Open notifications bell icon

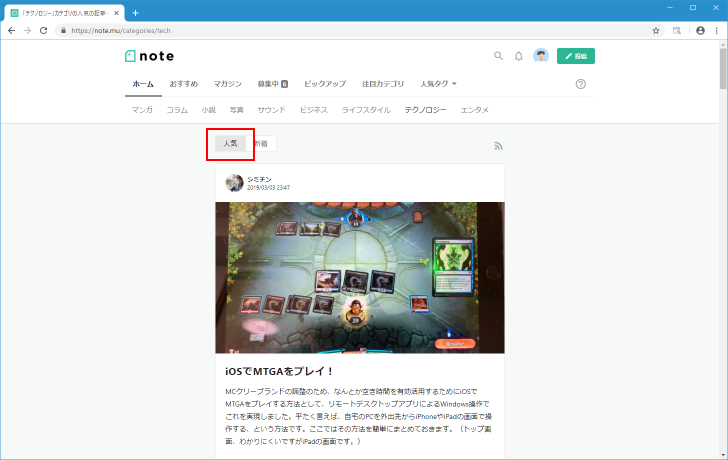519,56
